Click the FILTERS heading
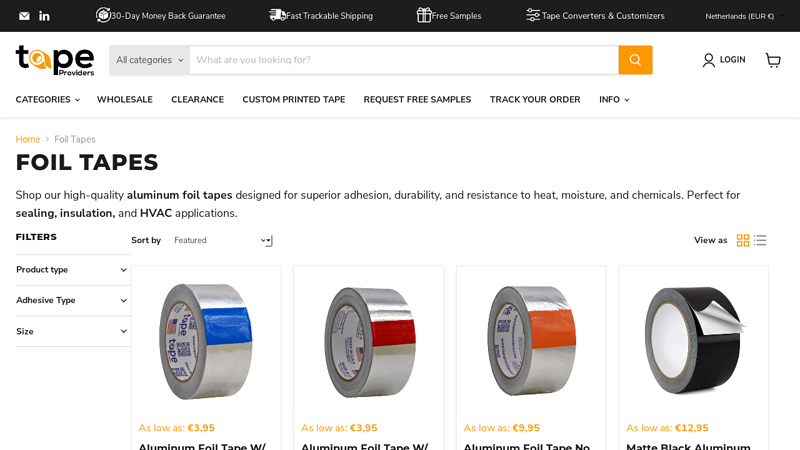800x450 pixels. 36,237
